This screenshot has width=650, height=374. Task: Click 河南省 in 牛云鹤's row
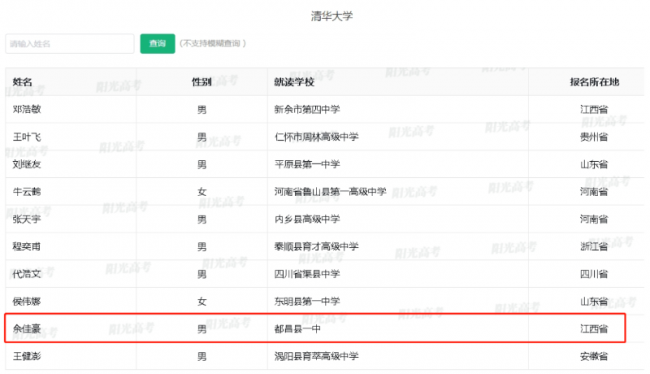[594, 192]
